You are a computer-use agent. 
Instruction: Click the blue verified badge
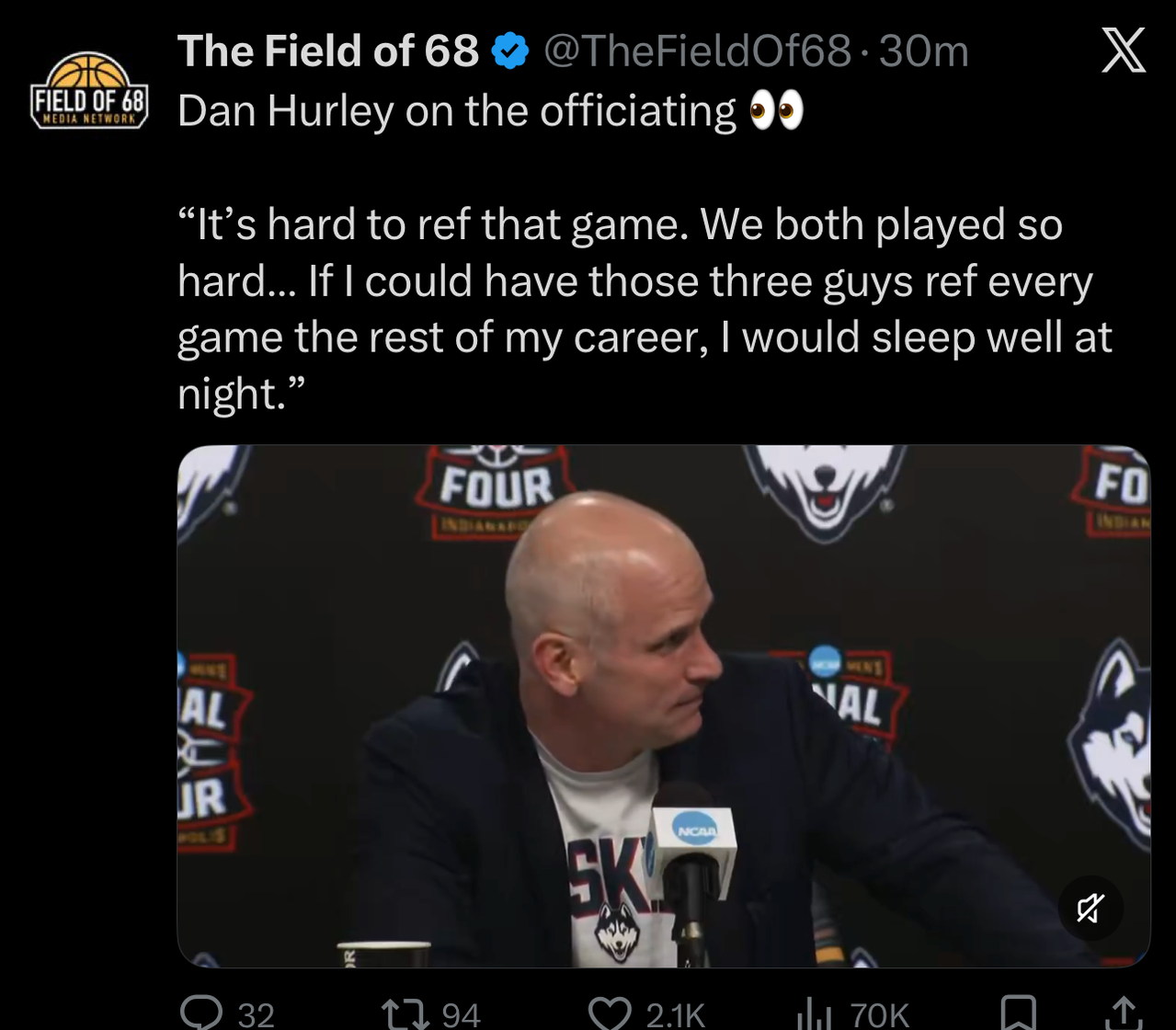[x=511, y=51]
